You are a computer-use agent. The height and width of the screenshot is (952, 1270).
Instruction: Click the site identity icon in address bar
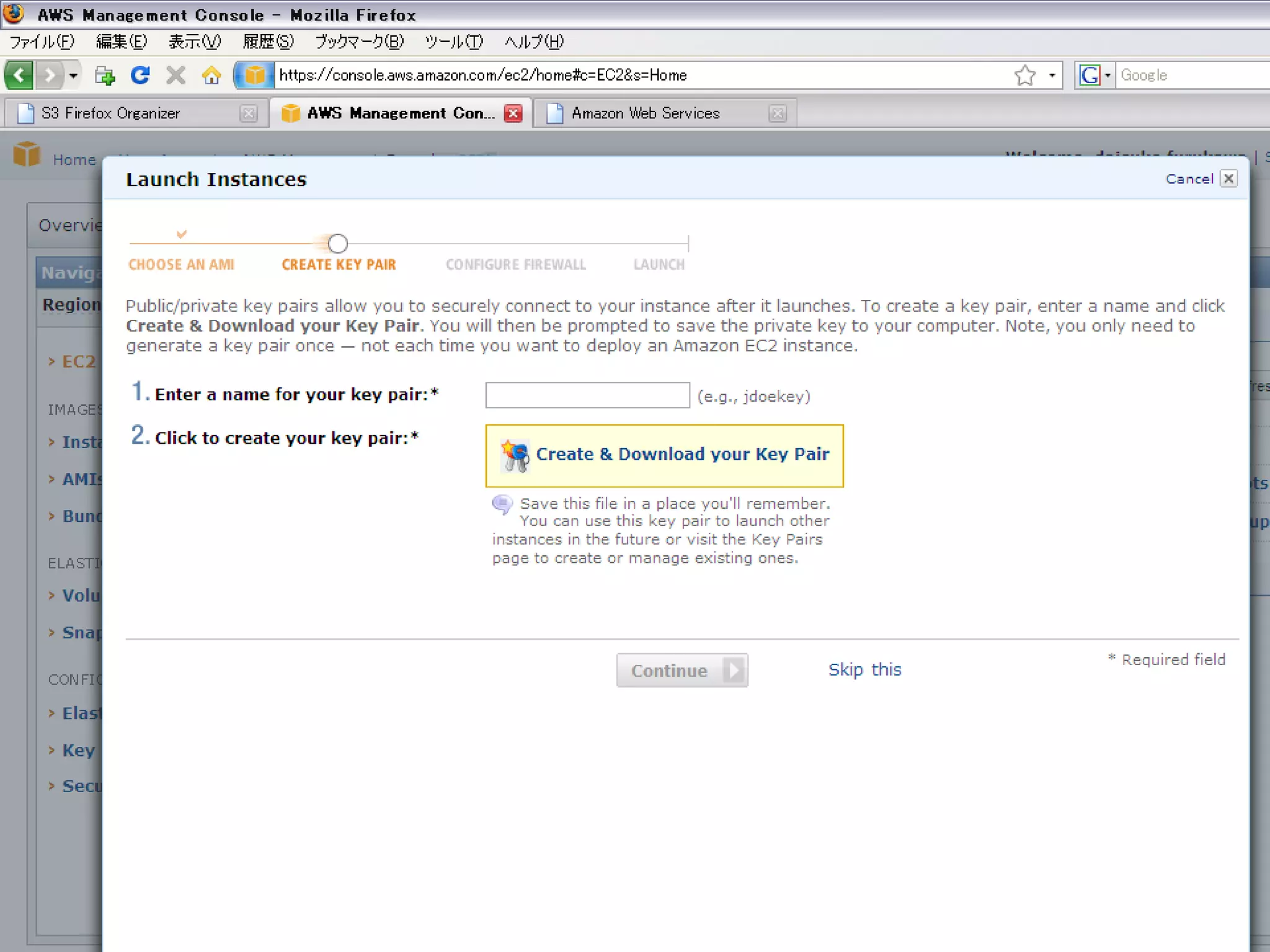254,75
